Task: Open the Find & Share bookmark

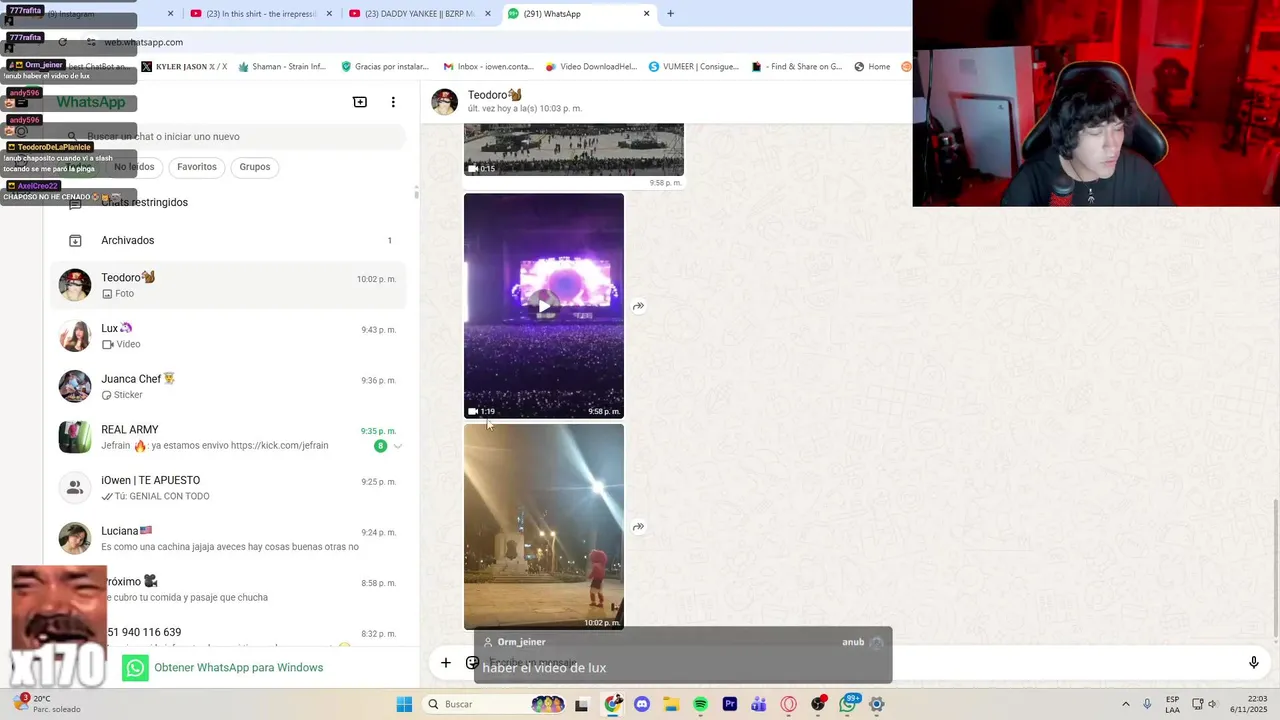Action: 796,67
